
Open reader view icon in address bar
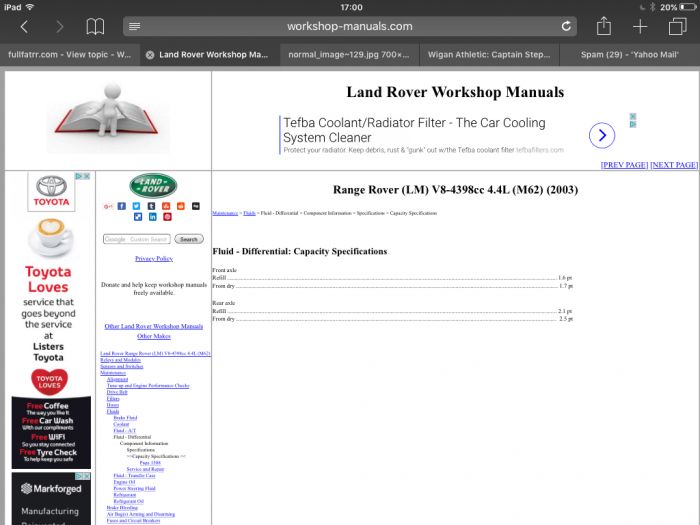click(134, 27)
